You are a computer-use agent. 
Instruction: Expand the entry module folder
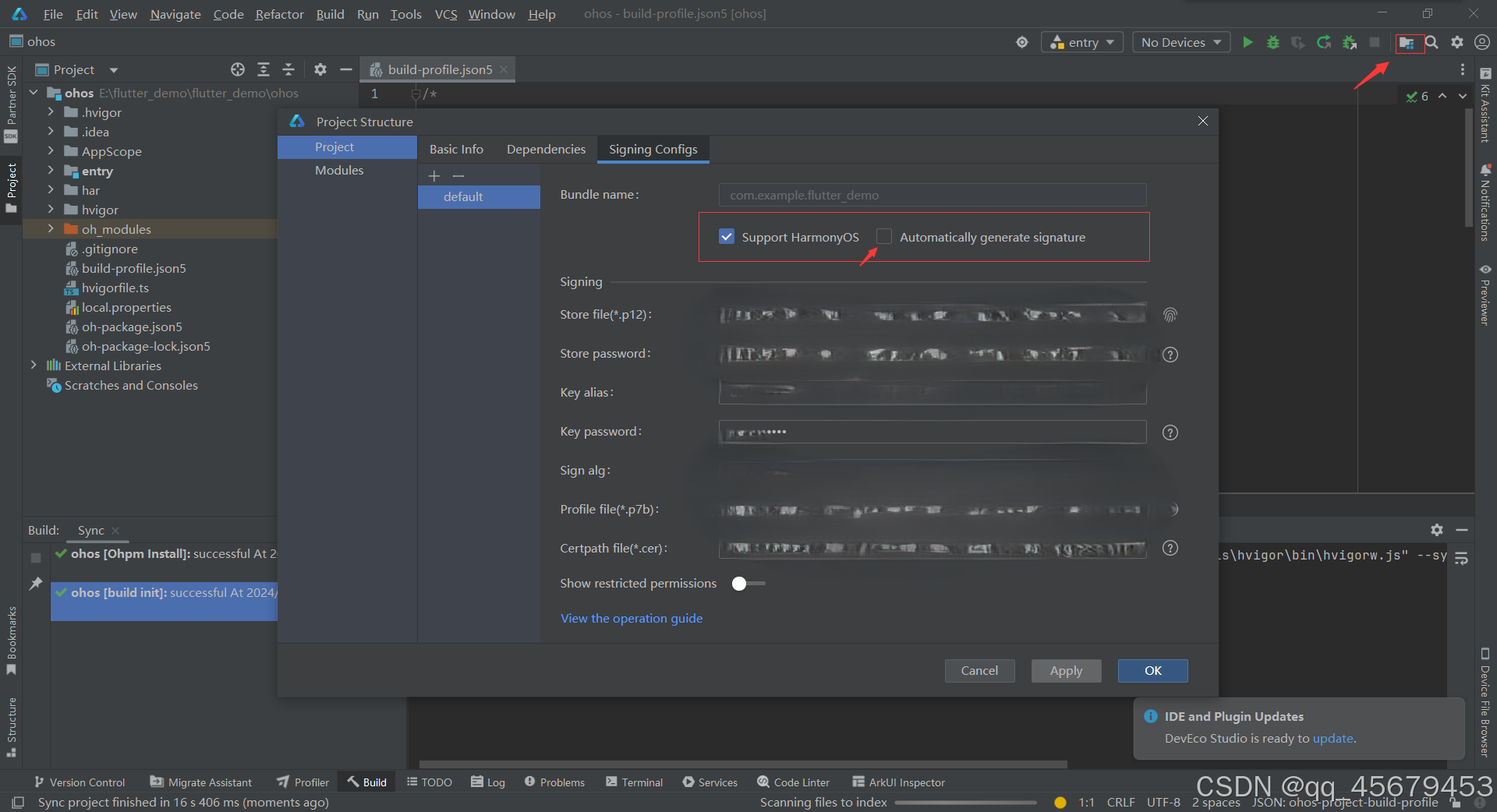pyautogui.click(x=51, y=170)
